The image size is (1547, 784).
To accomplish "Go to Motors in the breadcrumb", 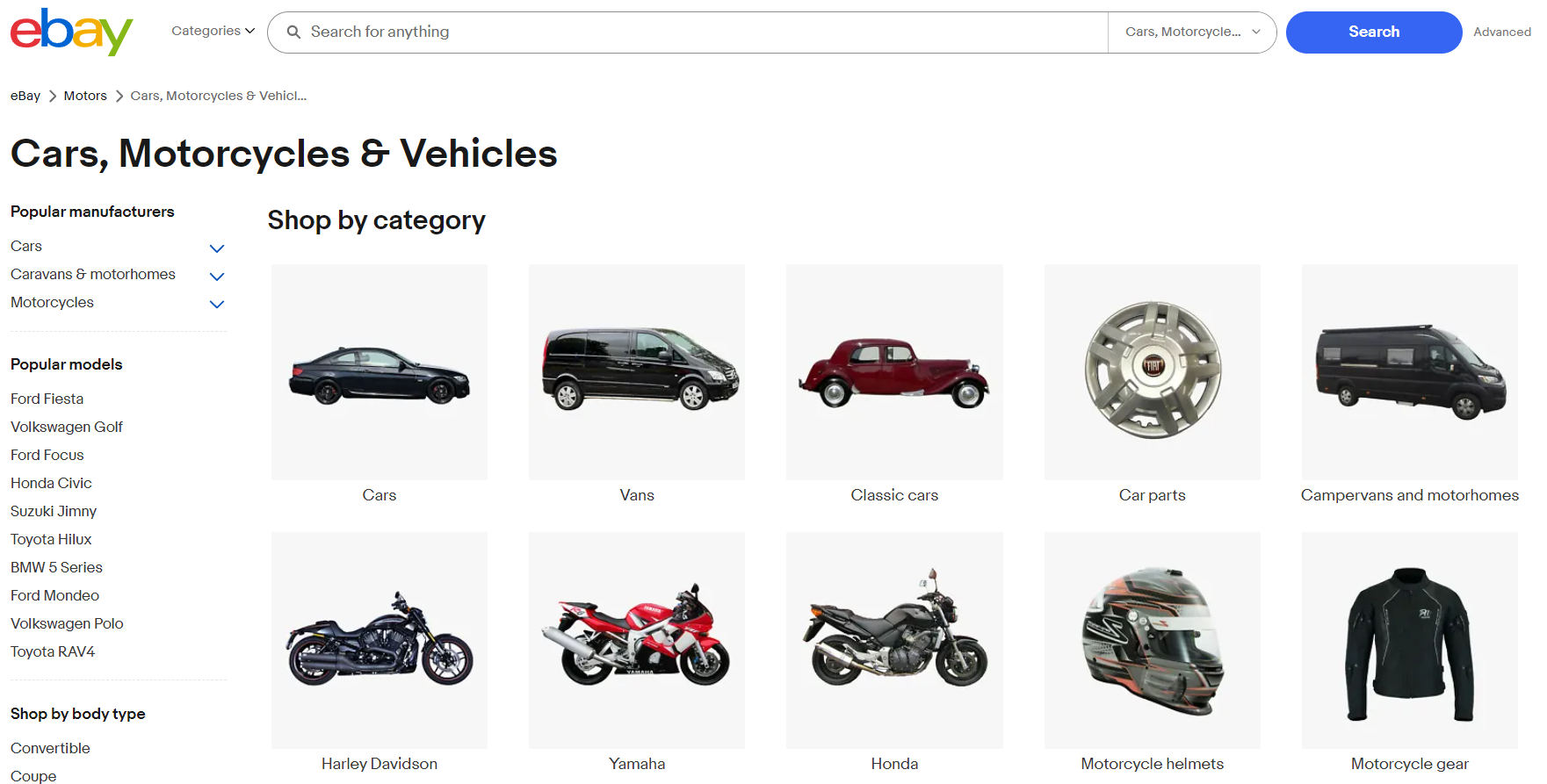I will coord(85,96).
